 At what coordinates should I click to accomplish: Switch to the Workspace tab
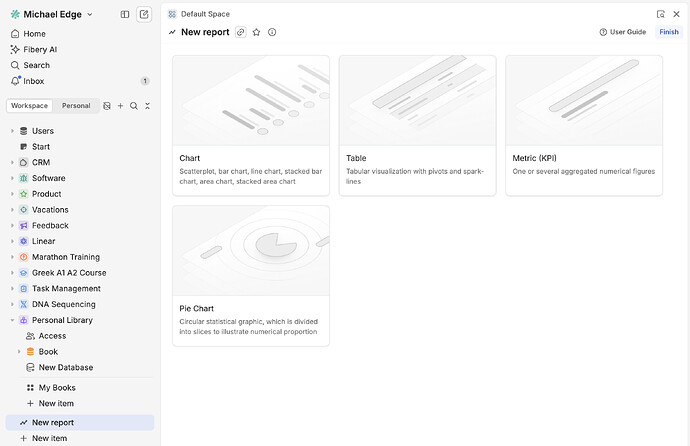29,106
